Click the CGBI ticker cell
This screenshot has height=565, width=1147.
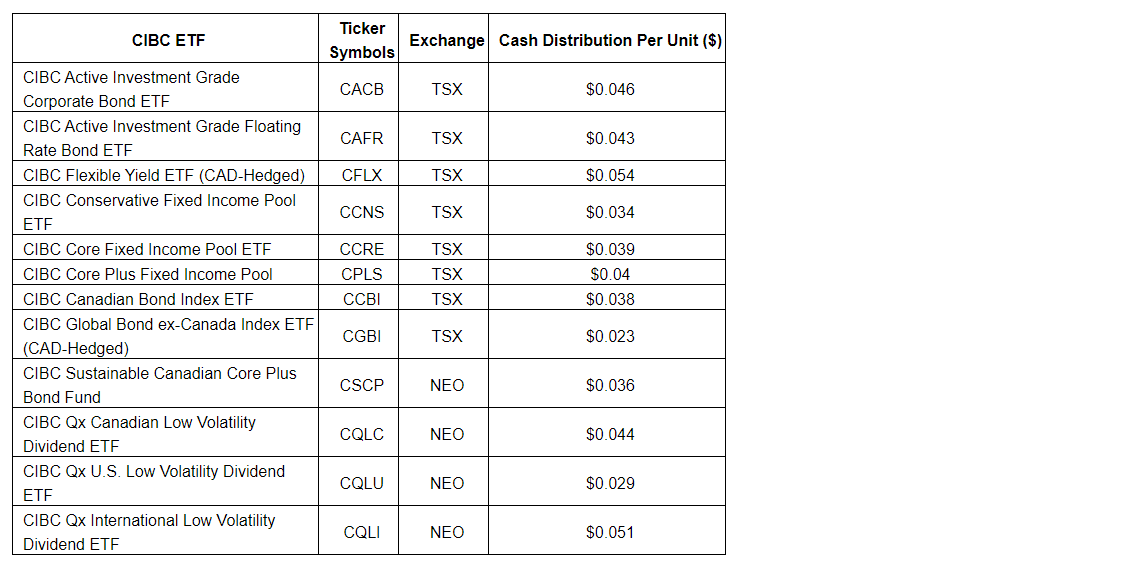coord(361,336)
